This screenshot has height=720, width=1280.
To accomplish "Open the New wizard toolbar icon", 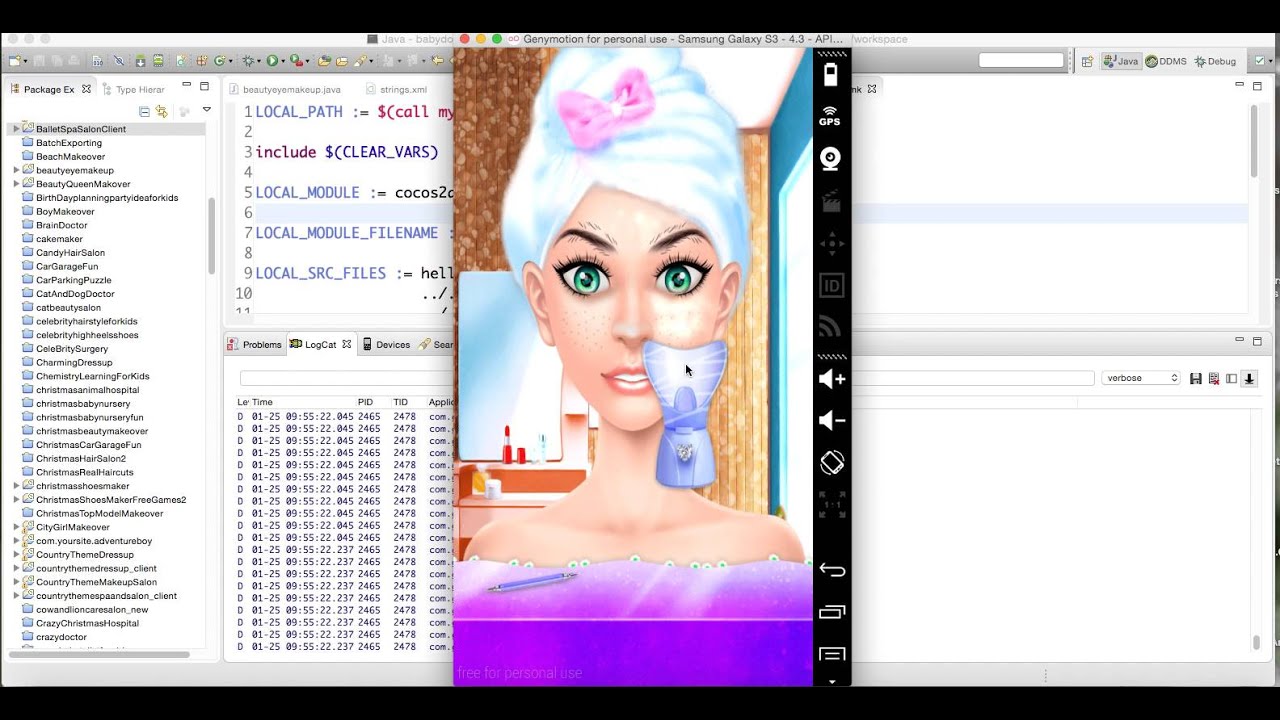I will coord(16,61).
